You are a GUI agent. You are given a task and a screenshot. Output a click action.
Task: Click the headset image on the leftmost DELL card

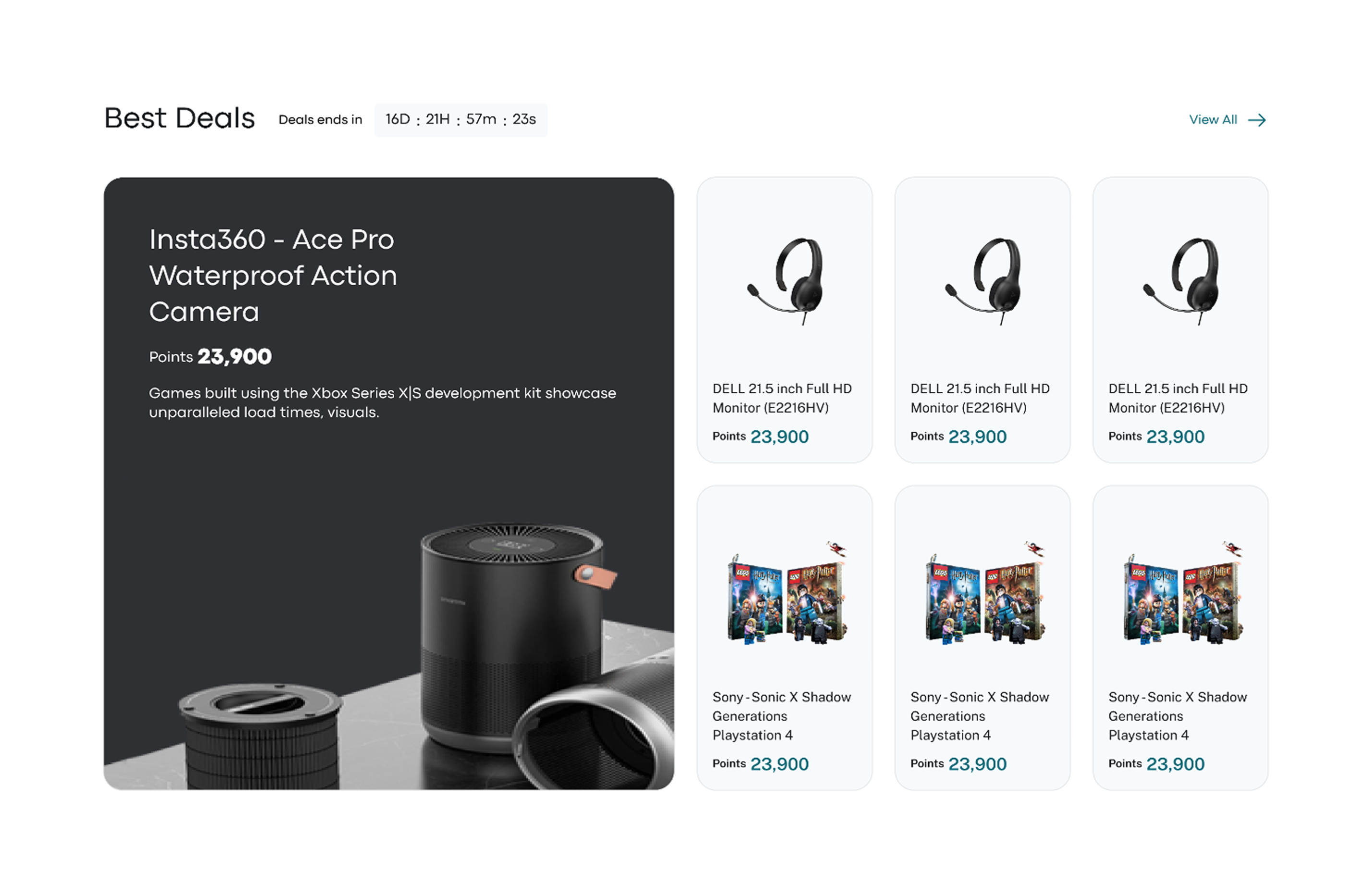787,281
